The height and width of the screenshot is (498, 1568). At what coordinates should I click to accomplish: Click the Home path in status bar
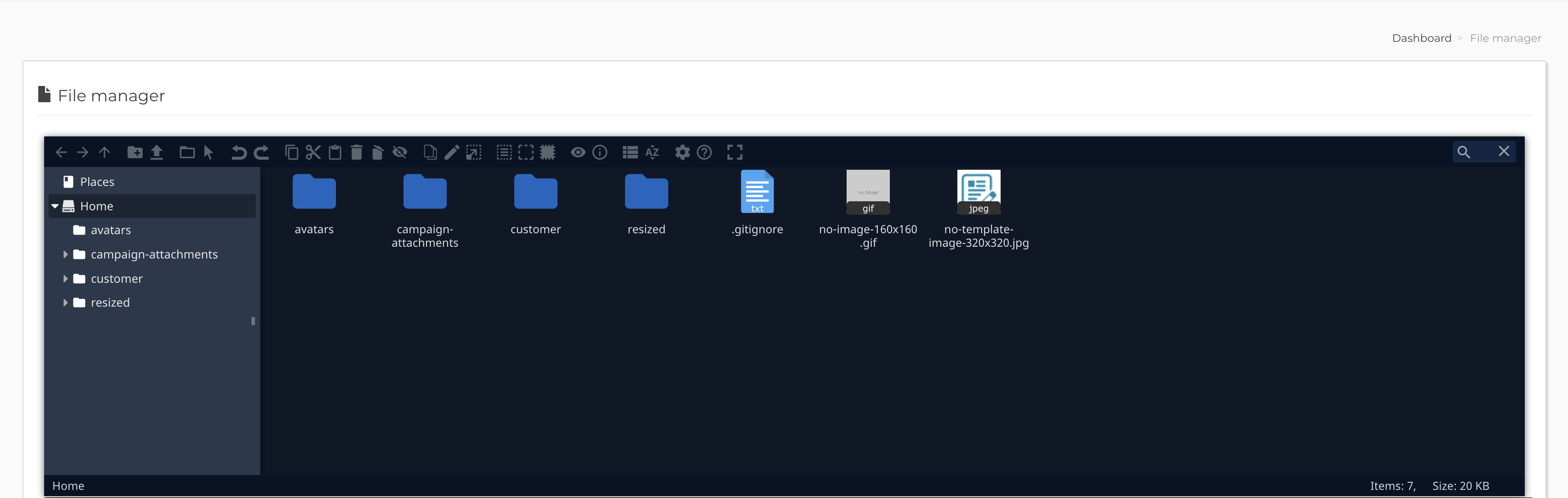tap(68, 486)
